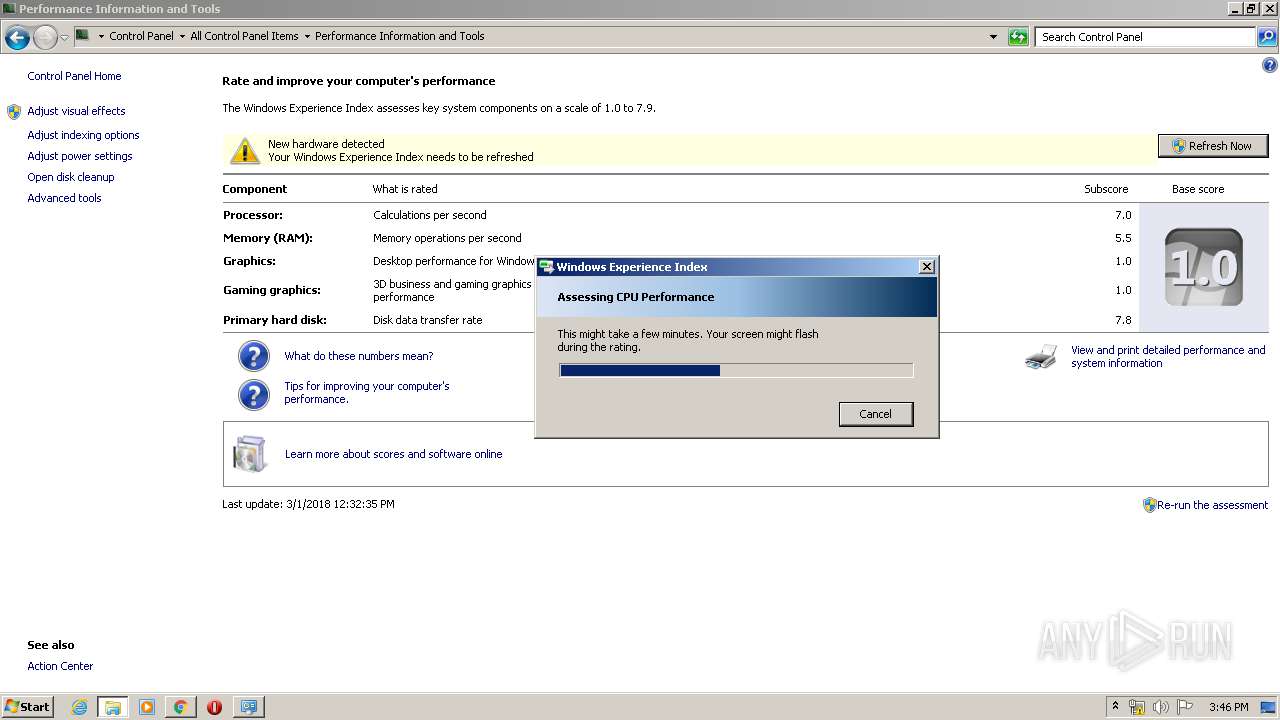The height and width of the screenshot is (720, 1280).
Task: Click the CPU assessment progress bar
Action: click(x=735, y=370)
